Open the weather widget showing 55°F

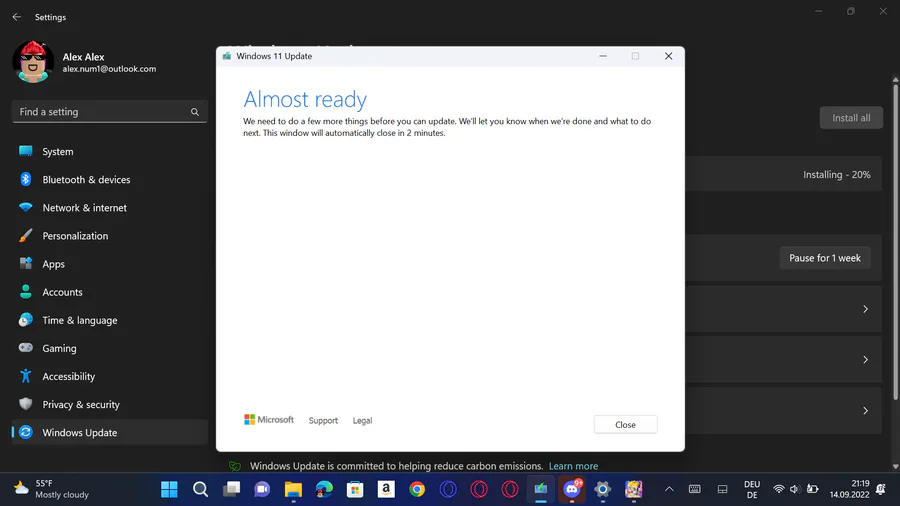[x=51, y=489]
